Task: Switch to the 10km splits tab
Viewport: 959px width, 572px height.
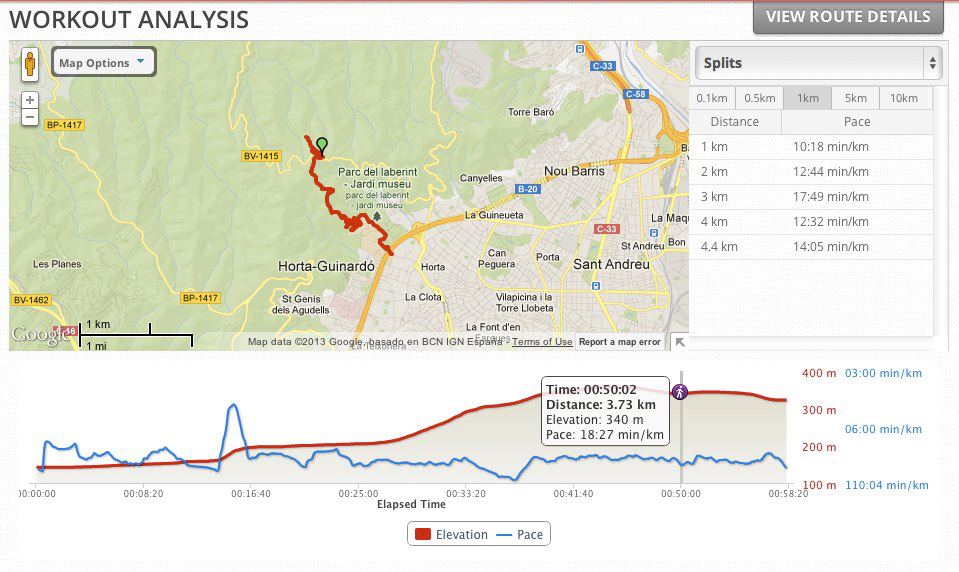Action: [x=904, y=98]
